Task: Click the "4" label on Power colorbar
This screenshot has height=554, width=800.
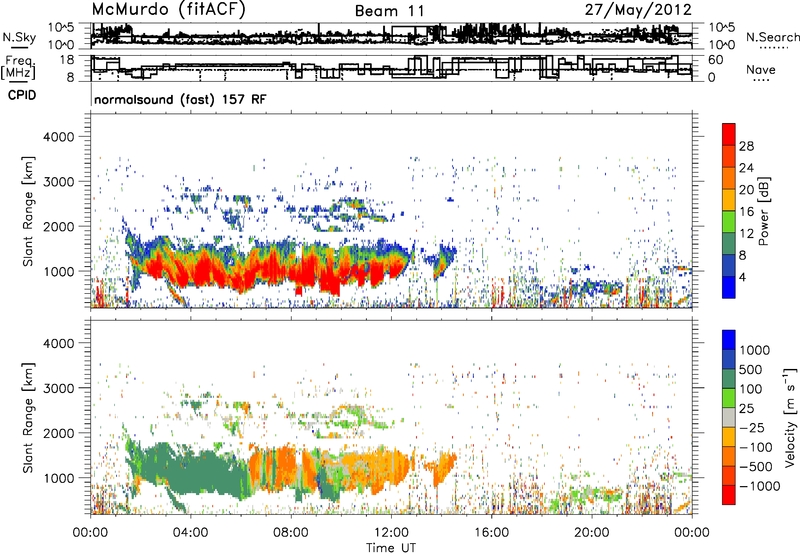Action: coord(742,277)
